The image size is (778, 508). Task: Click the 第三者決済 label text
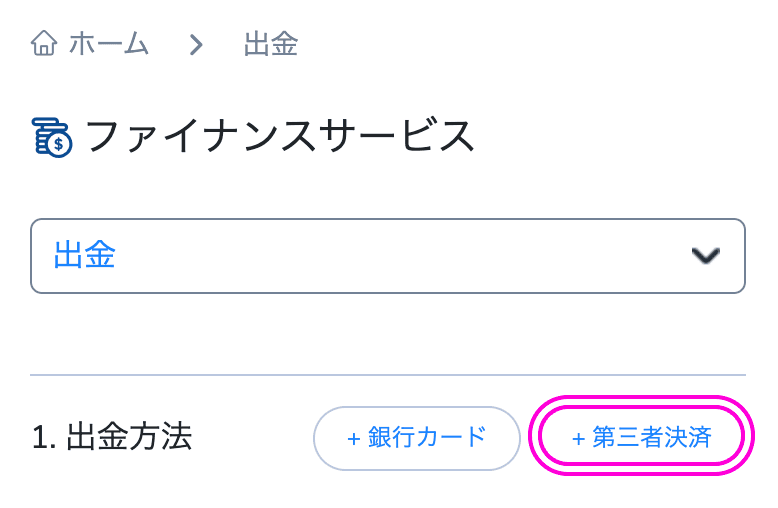pos(652,437)
